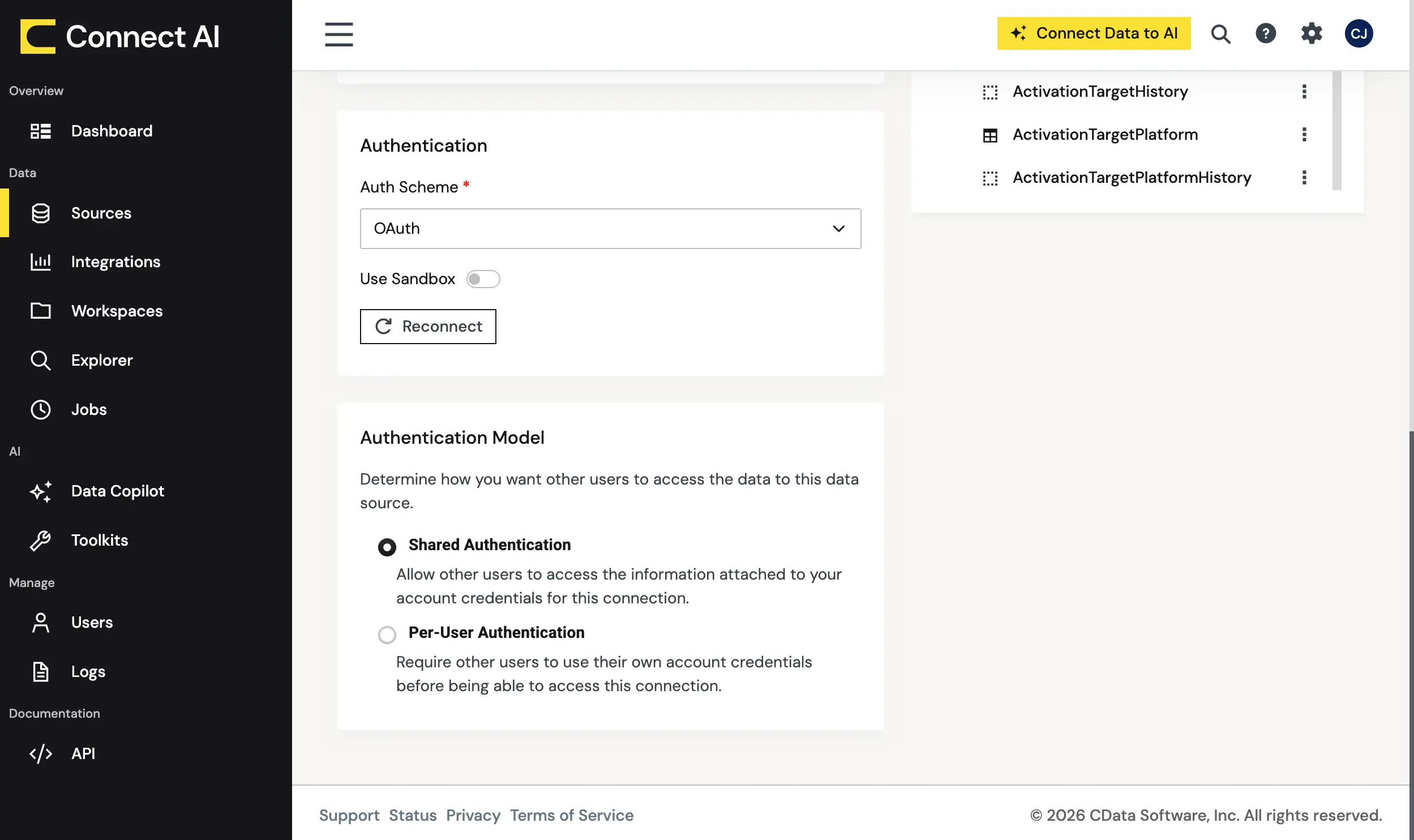This screenshot has width=1414, height=840.
Task: Open more options for ActivationTargetHistory
Action: click(1304, 92)
